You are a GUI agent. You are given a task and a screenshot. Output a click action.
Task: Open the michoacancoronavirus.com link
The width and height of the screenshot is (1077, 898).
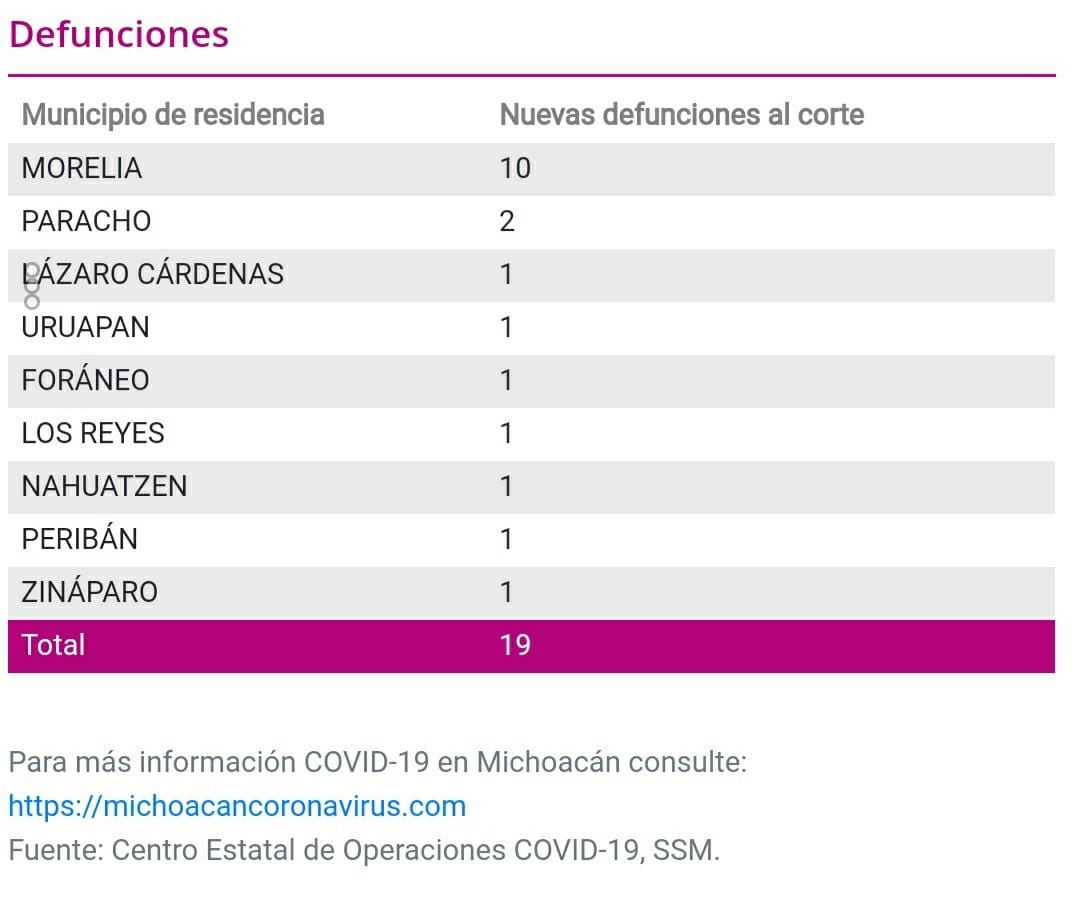(x=237, y=806)
